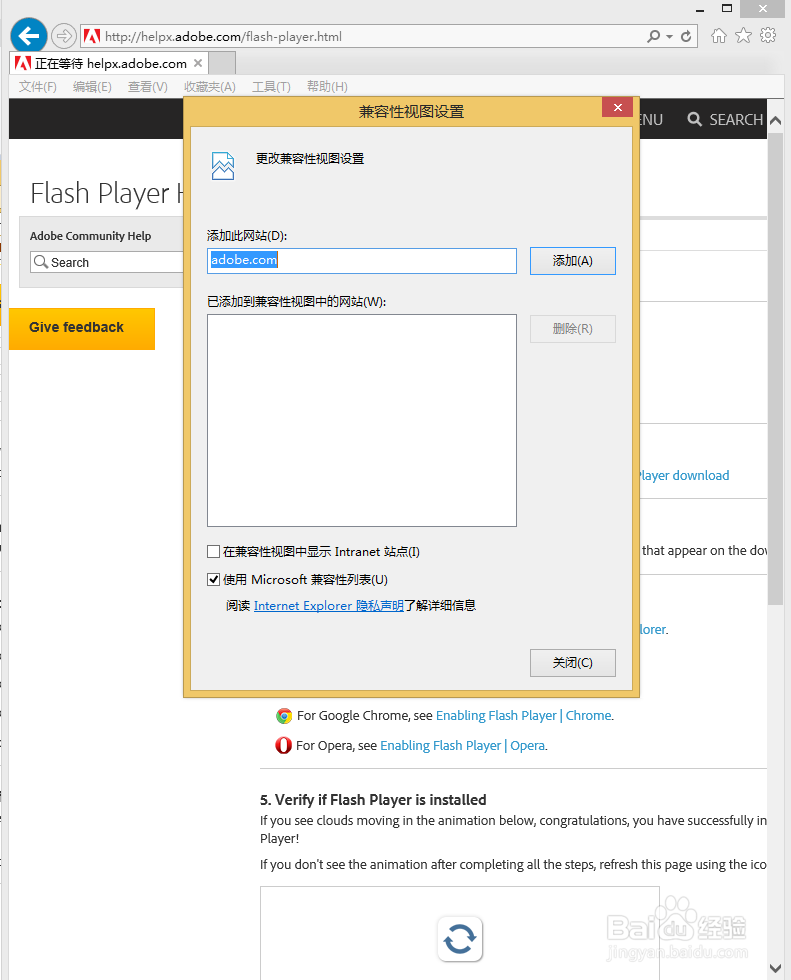Click the 添加(A) button
791x980 pixels.
tap(573, 261)
